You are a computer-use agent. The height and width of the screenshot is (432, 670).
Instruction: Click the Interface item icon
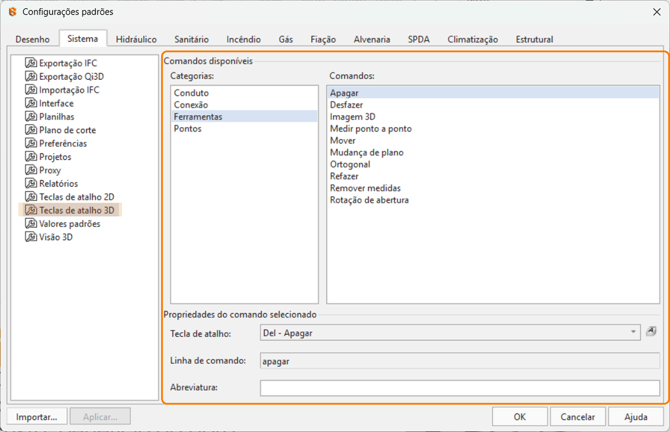(31, 103)
